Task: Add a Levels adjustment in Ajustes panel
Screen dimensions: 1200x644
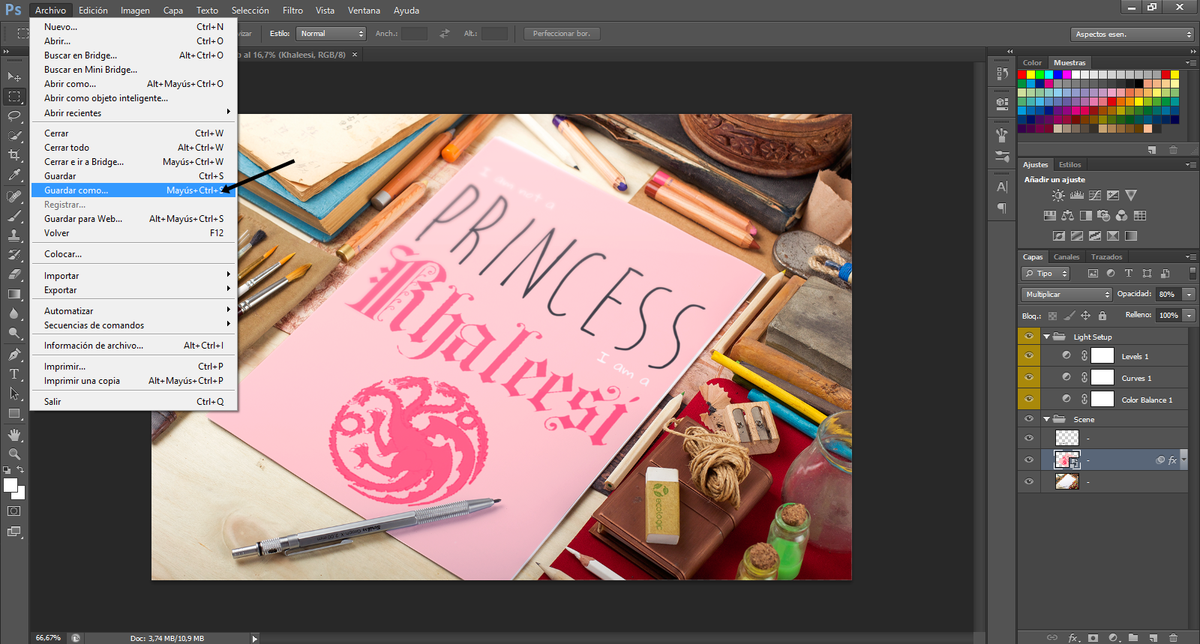Action: (1077, 195)
